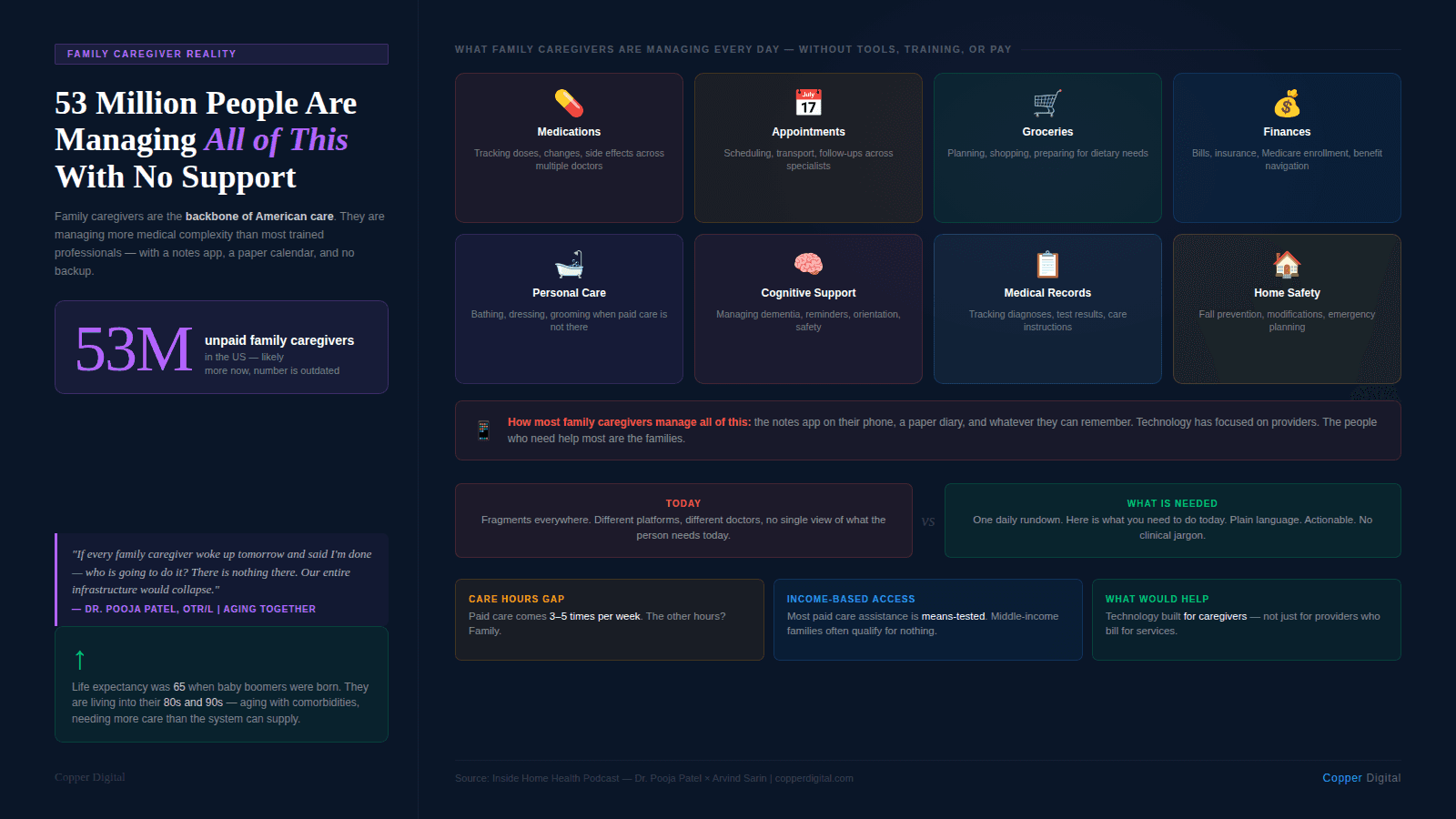Click the 'Tracking doses, changes, side effects' description
The width and height of the screenshot is (1456, 819).
click(x=569, y=159)
